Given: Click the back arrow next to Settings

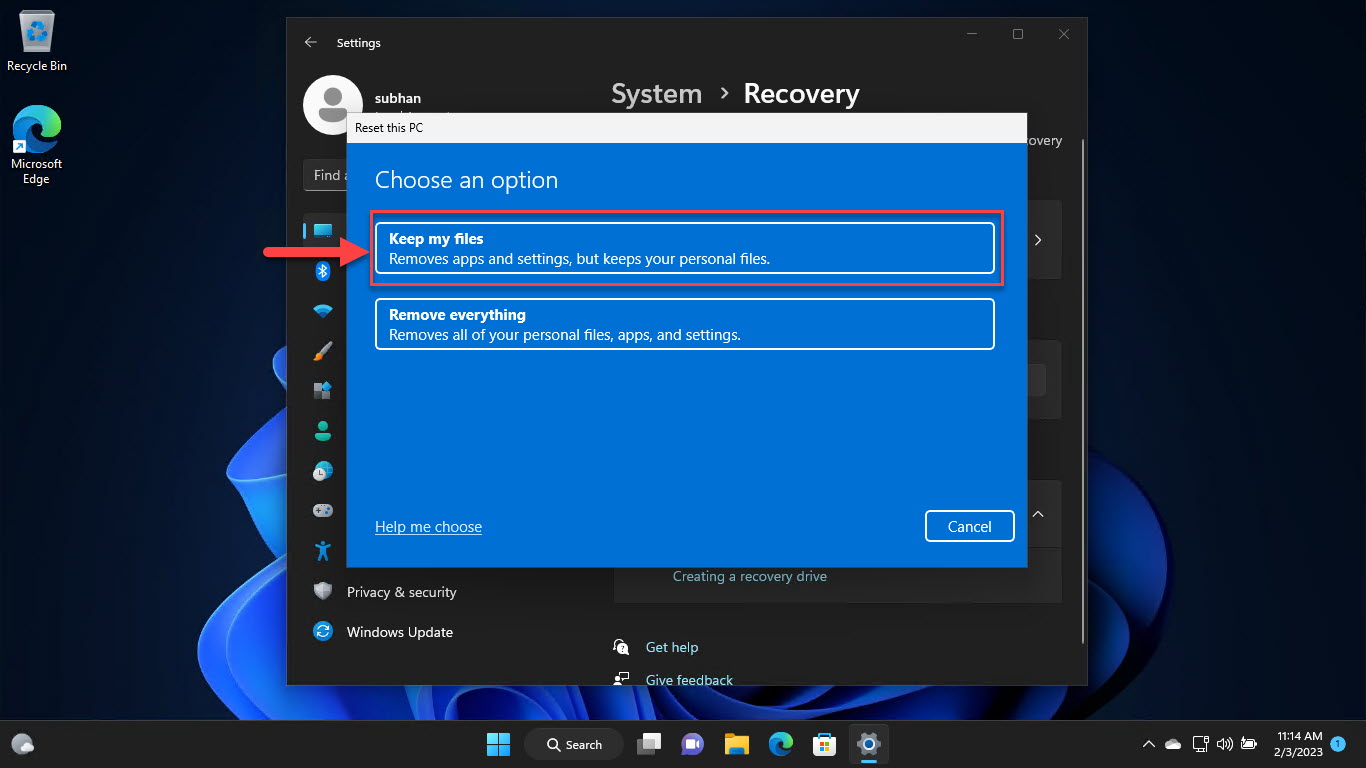Looking at the screenshot, I should click(310, 42).
